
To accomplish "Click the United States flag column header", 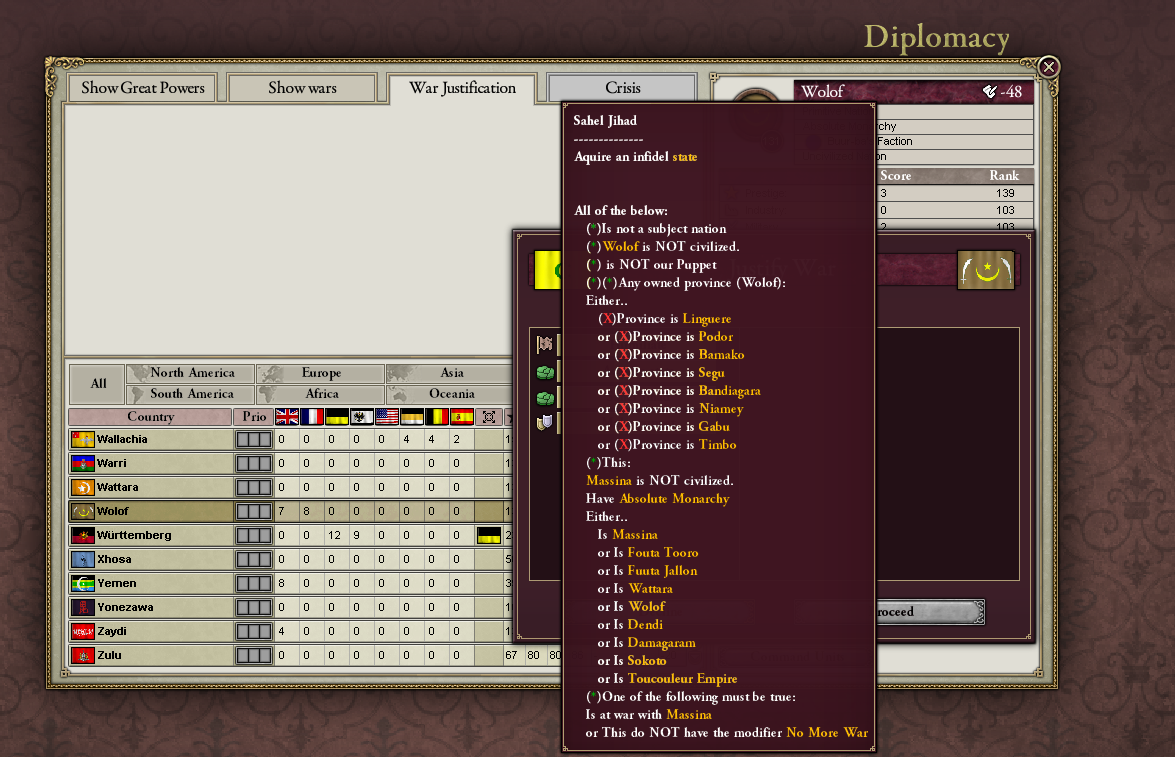I will [387, 417].
